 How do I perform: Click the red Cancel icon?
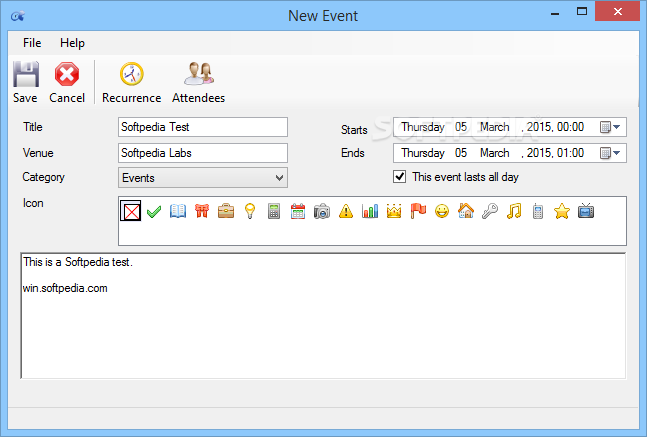click(x=67, y=74)
